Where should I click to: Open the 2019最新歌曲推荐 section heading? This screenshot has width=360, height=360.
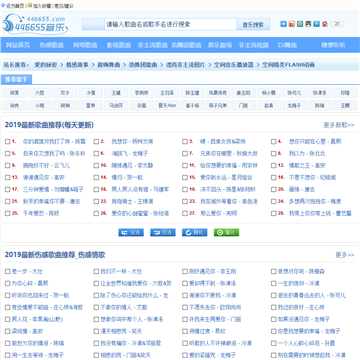49,125
